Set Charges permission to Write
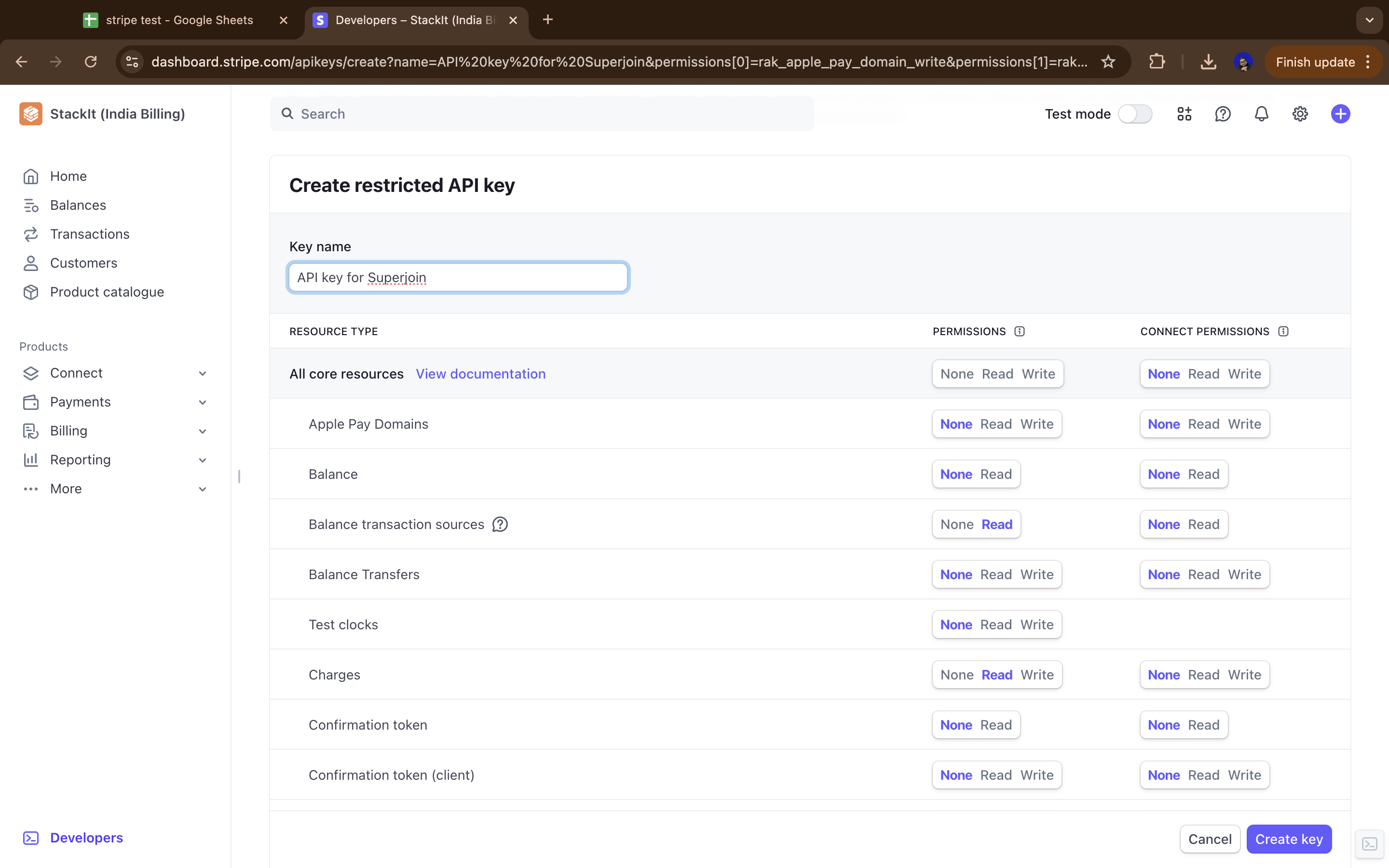 tap(1036, 675)
